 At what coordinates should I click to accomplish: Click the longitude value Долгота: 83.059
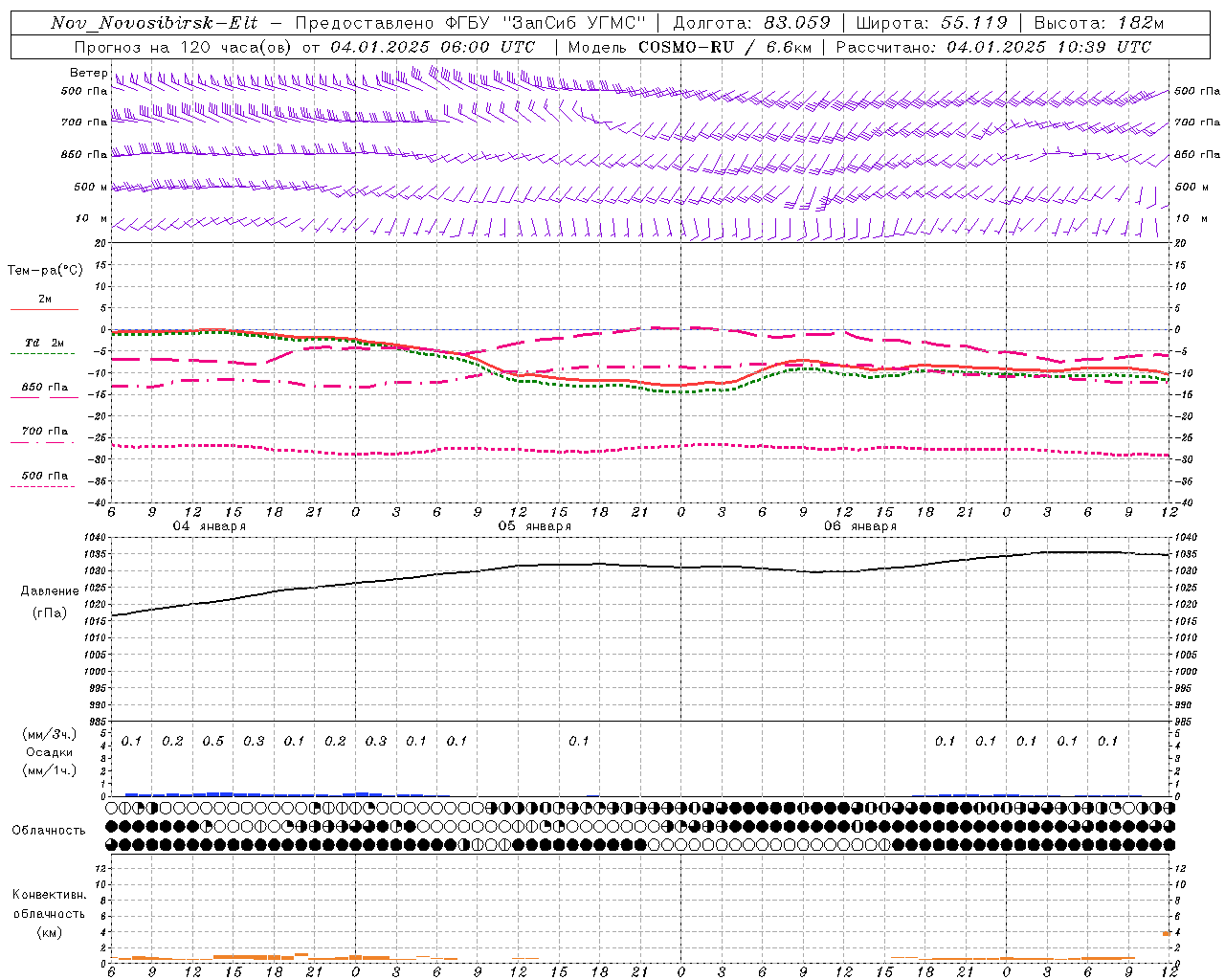click(x=751, y=23)
